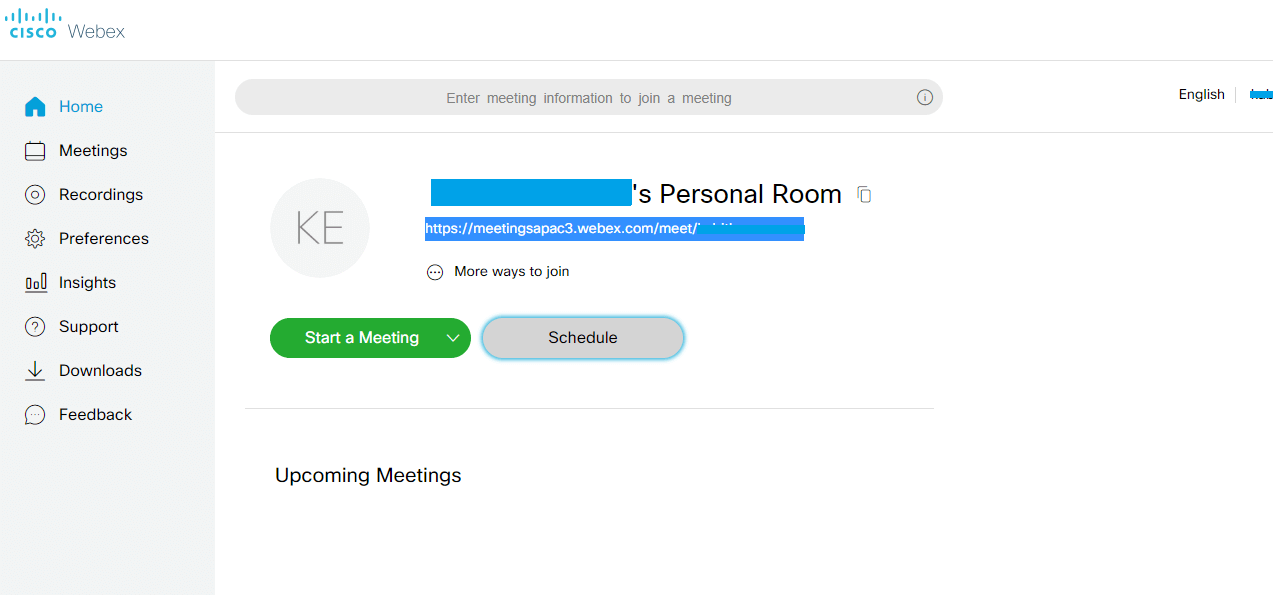Expand the Start a Meeting dropdown arrow

tap(453, 338)
